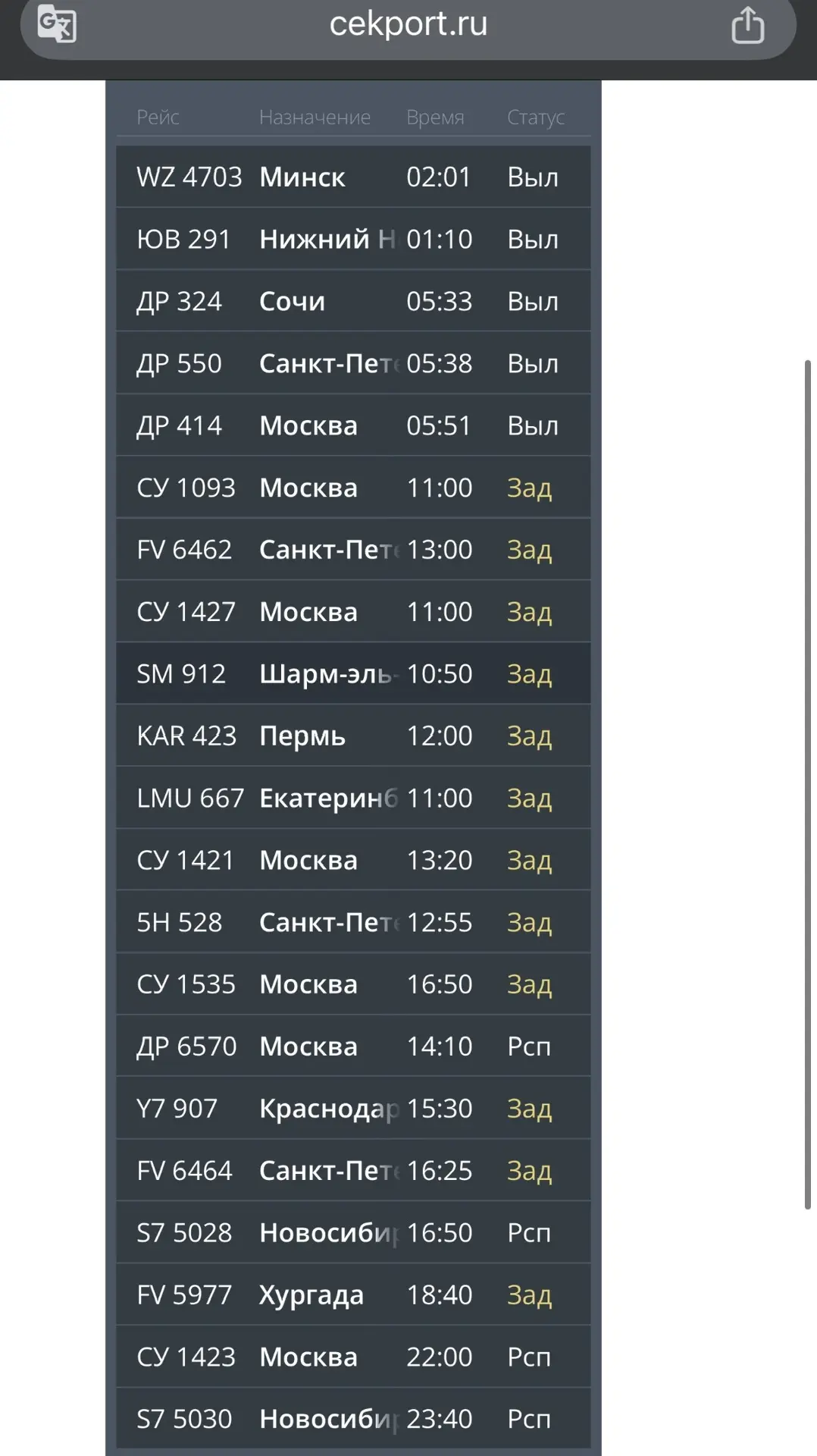
Task: Select flight Y7 907 to Краснодар
Action: point(353,1109)
